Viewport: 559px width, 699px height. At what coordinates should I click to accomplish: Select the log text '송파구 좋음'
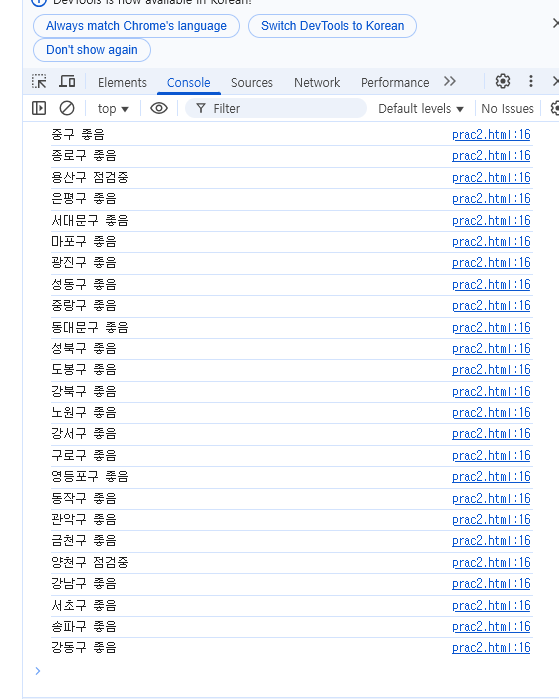tap(84, 626)
